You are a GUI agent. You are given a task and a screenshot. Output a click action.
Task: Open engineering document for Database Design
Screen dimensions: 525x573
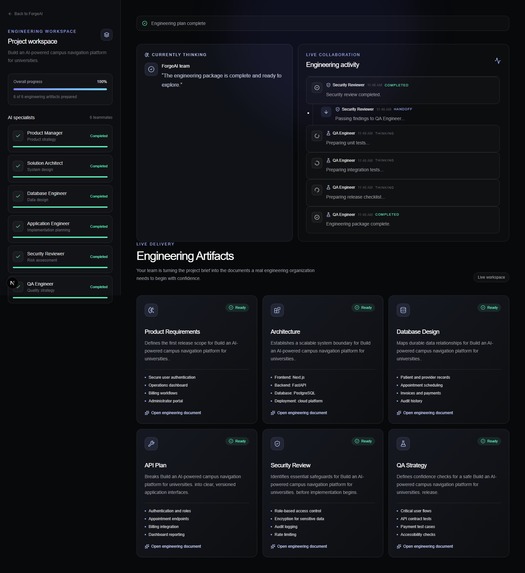tap(425, 413)
